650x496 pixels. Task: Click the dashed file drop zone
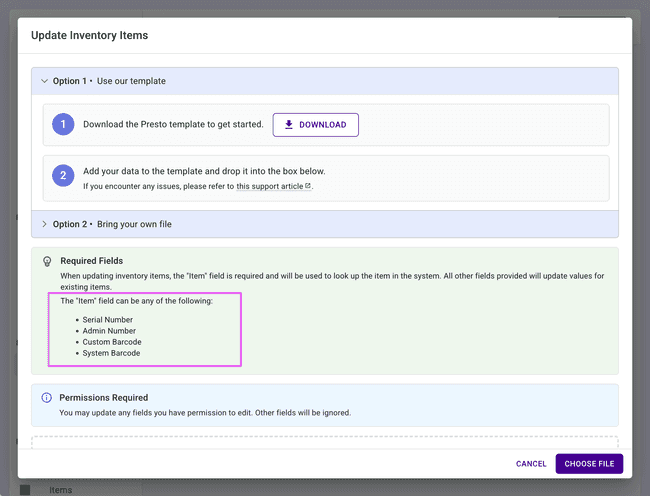(x=325, y=442)
